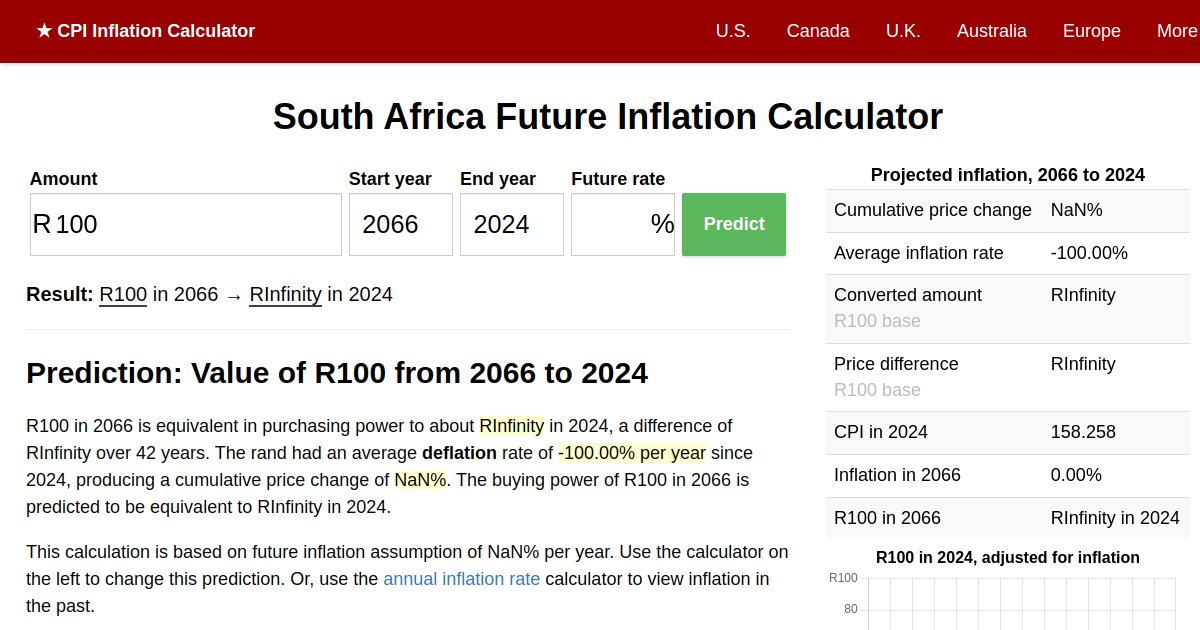Go to the Australia navigation link
1200x630 pixels.
pyautogui.click(x=991, y=31)
